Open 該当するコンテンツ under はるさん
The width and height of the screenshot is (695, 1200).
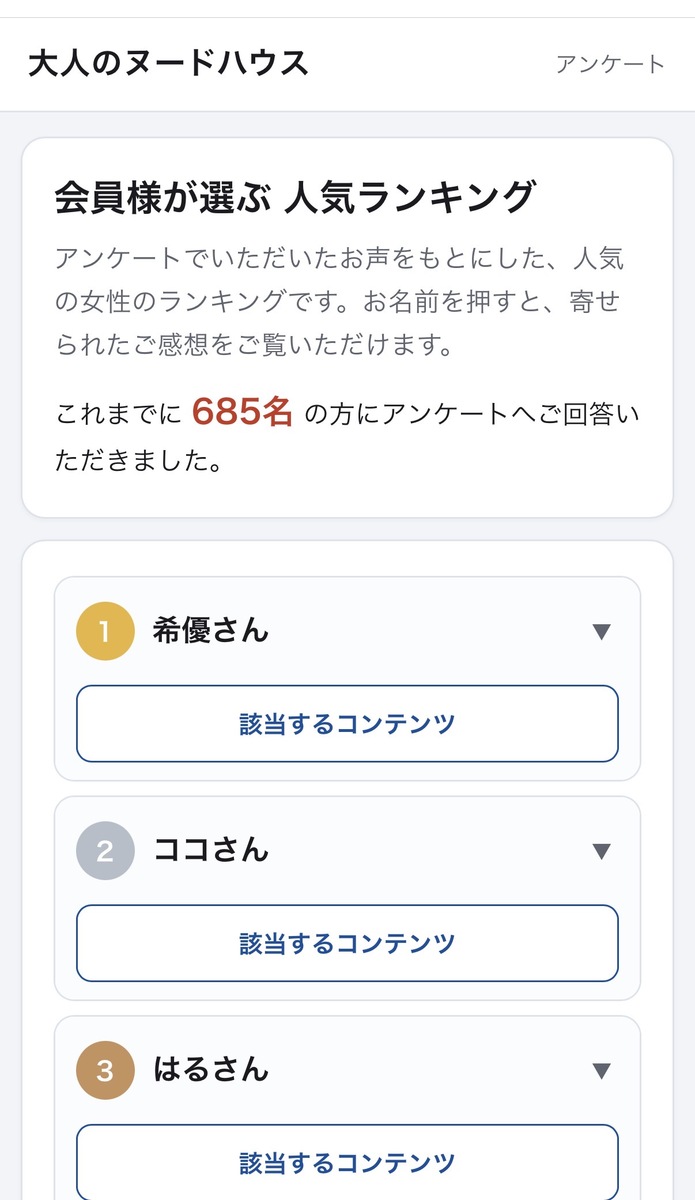pyautogui.click(x=347, y=1163)
